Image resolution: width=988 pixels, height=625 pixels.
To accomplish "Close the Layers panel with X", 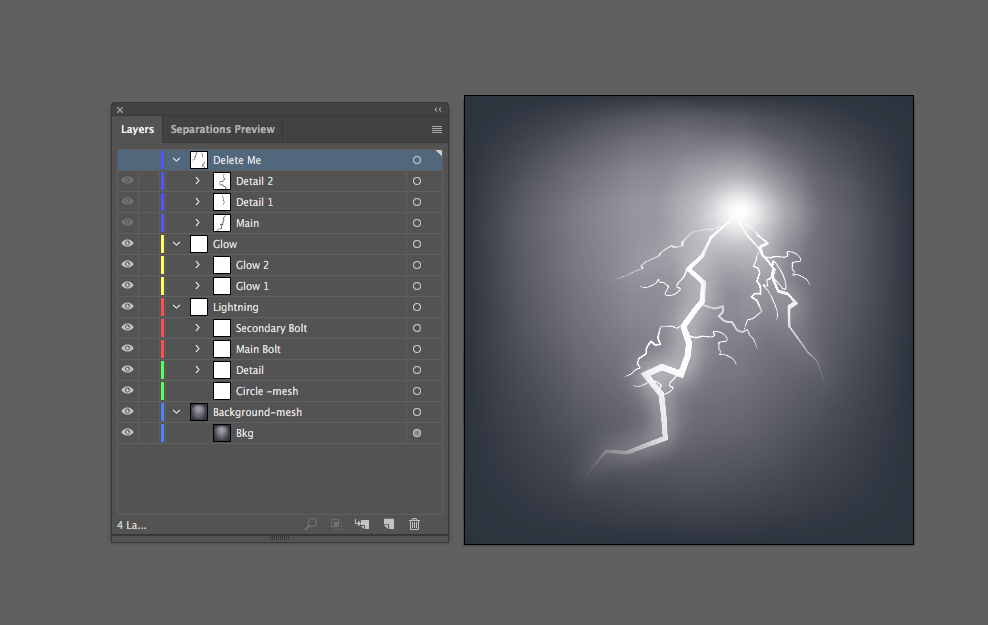I will point(120,110).
